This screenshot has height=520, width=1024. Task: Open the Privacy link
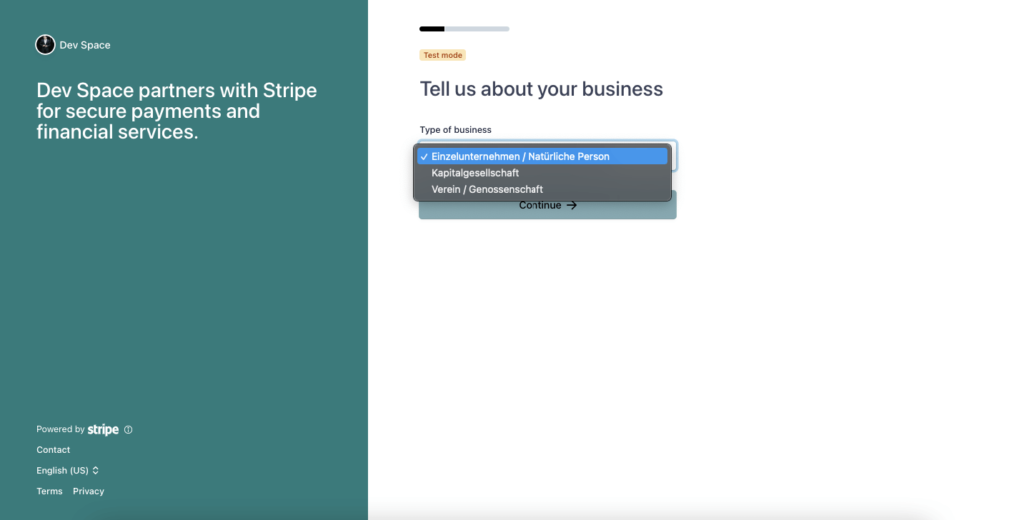pos(88,491)
